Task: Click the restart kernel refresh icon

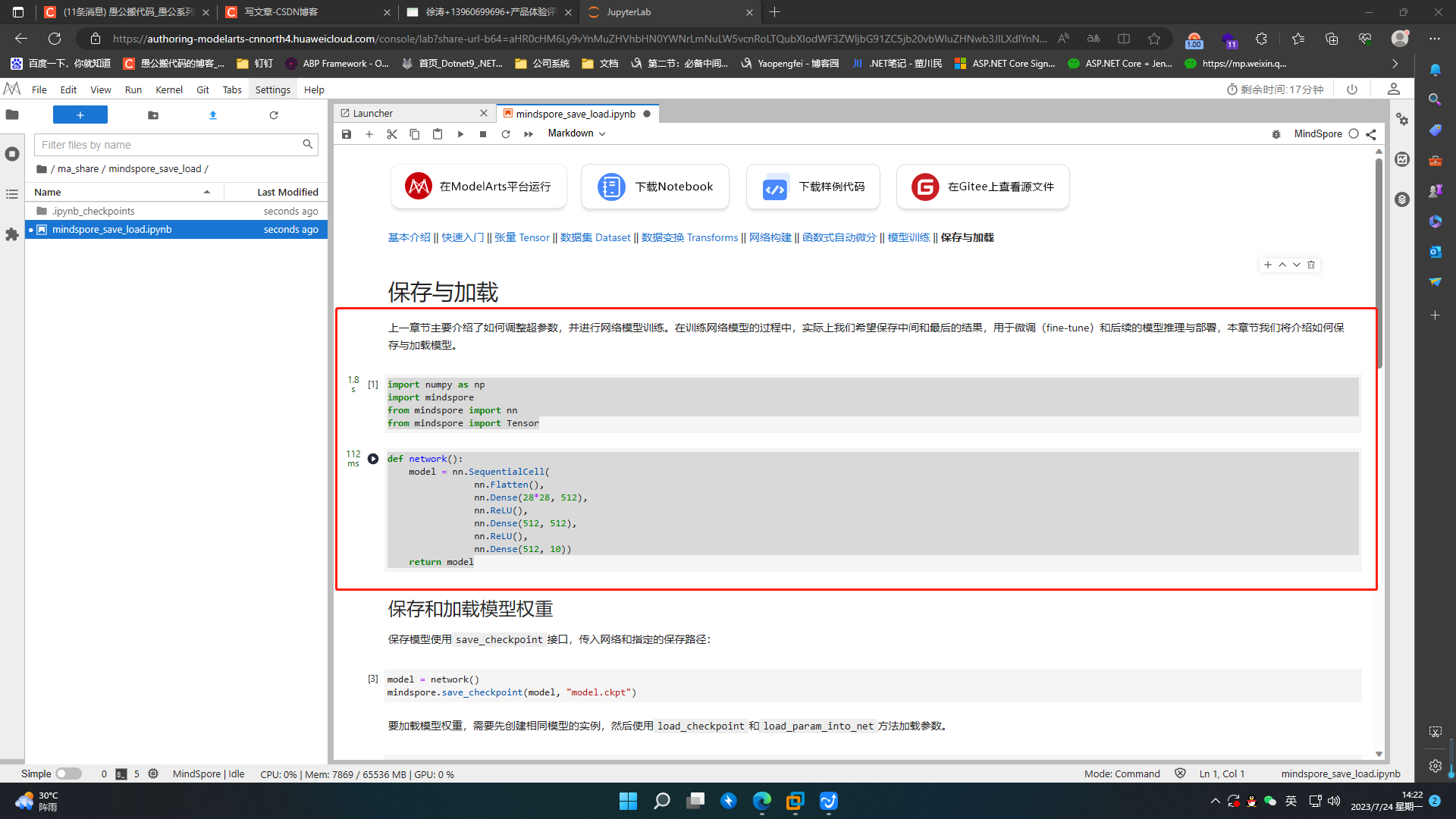Action: click(506, 133)
